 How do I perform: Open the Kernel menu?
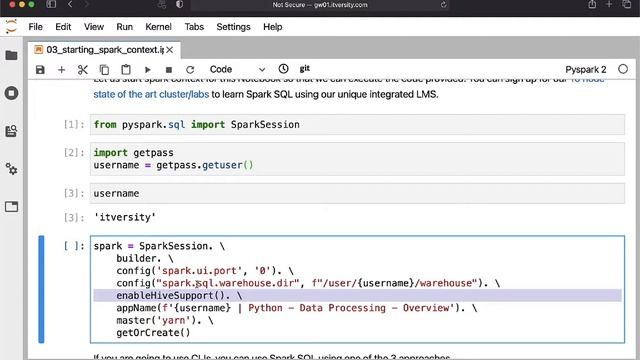[x=158, y=27]
